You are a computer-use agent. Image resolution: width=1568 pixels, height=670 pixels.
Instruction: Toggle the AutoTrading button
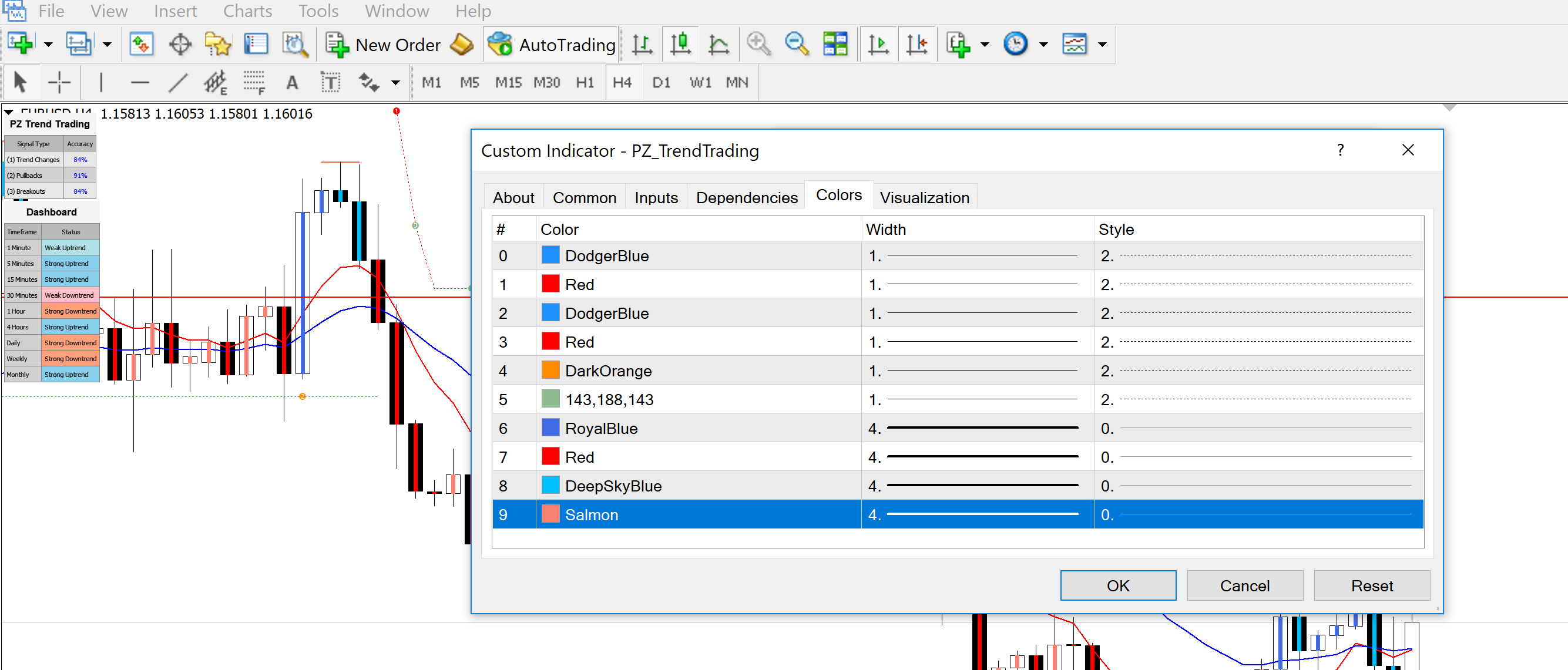point(552,45)
